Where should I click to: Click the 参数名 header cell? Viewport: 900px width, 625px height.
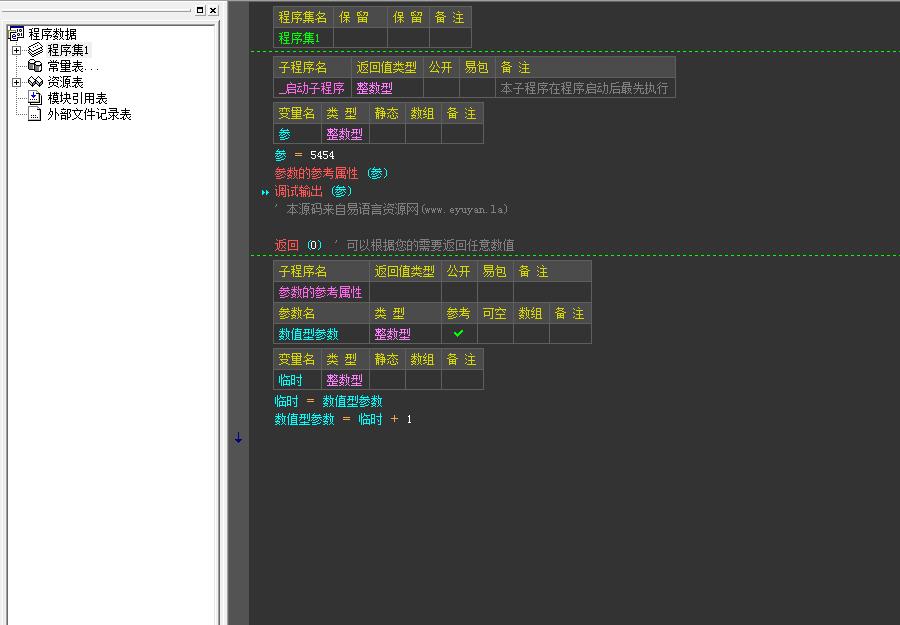click(x=321, y=313)
